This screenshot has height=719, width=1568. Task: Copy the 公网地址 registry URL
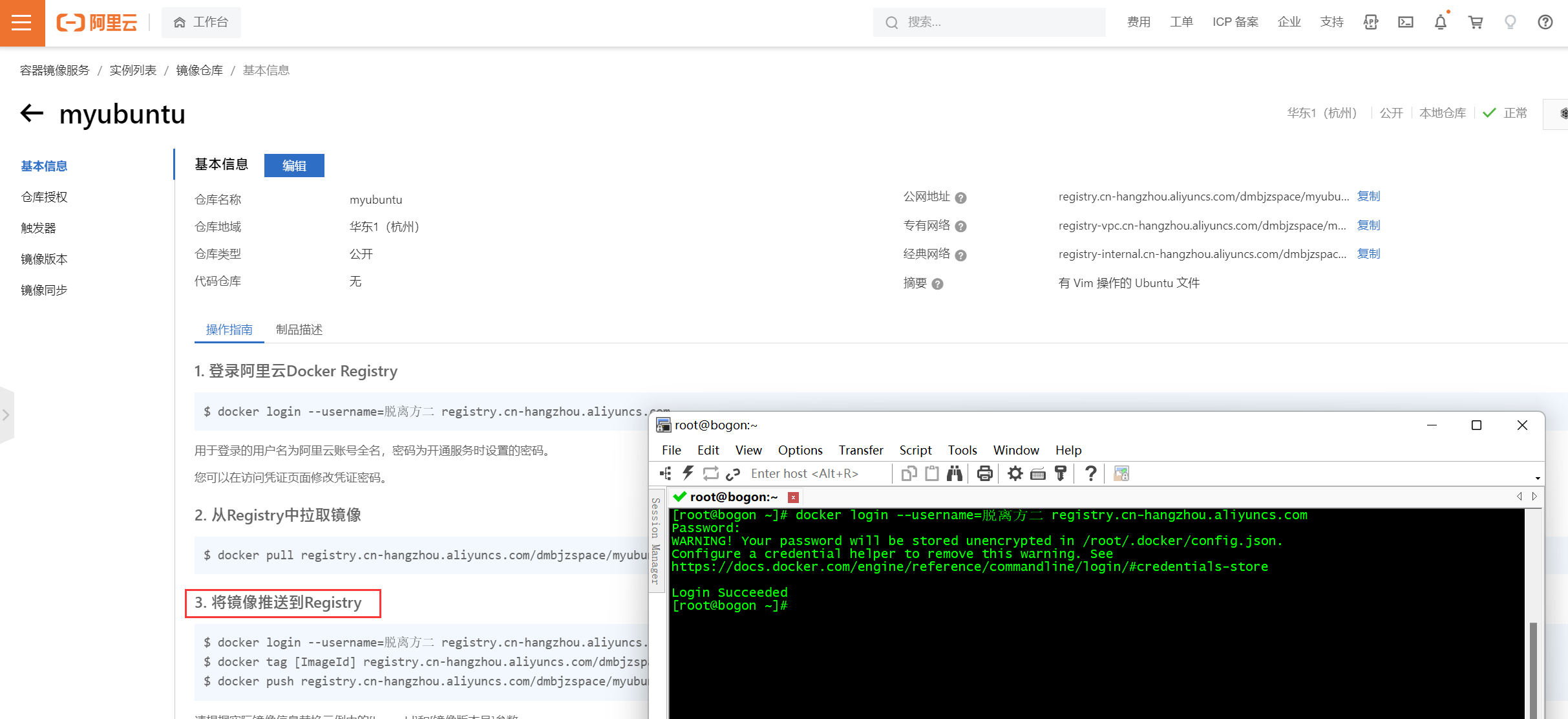pyautogui.click(x=1368, y=197)
